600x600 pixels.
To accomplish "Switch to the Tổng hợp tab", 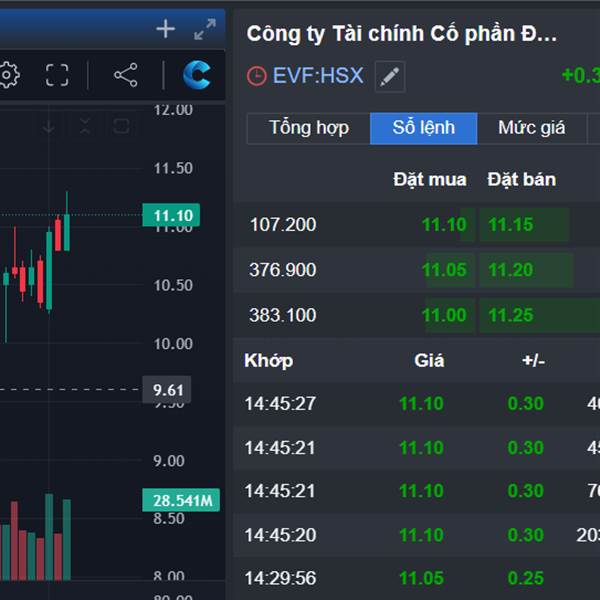I will (309, 128).
